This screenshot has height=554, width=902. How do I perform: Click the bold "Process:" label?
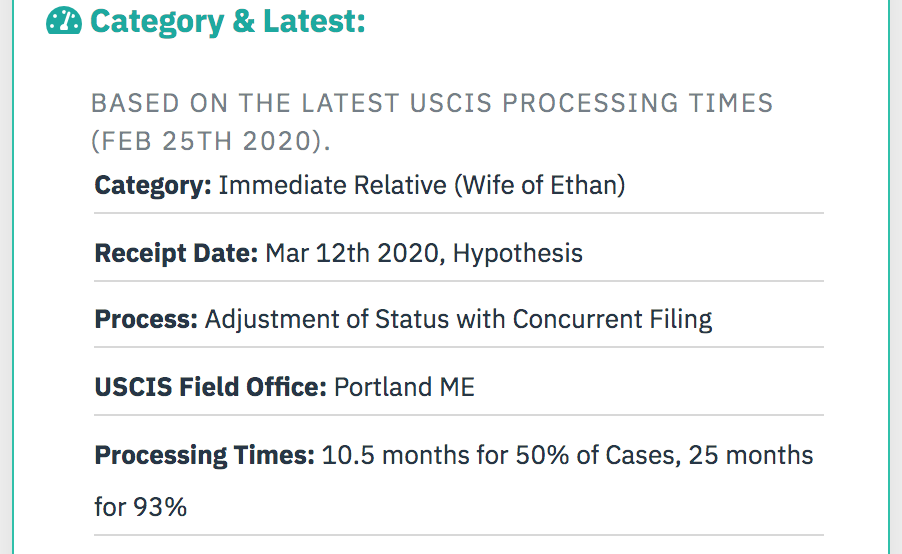pos(146,320)
